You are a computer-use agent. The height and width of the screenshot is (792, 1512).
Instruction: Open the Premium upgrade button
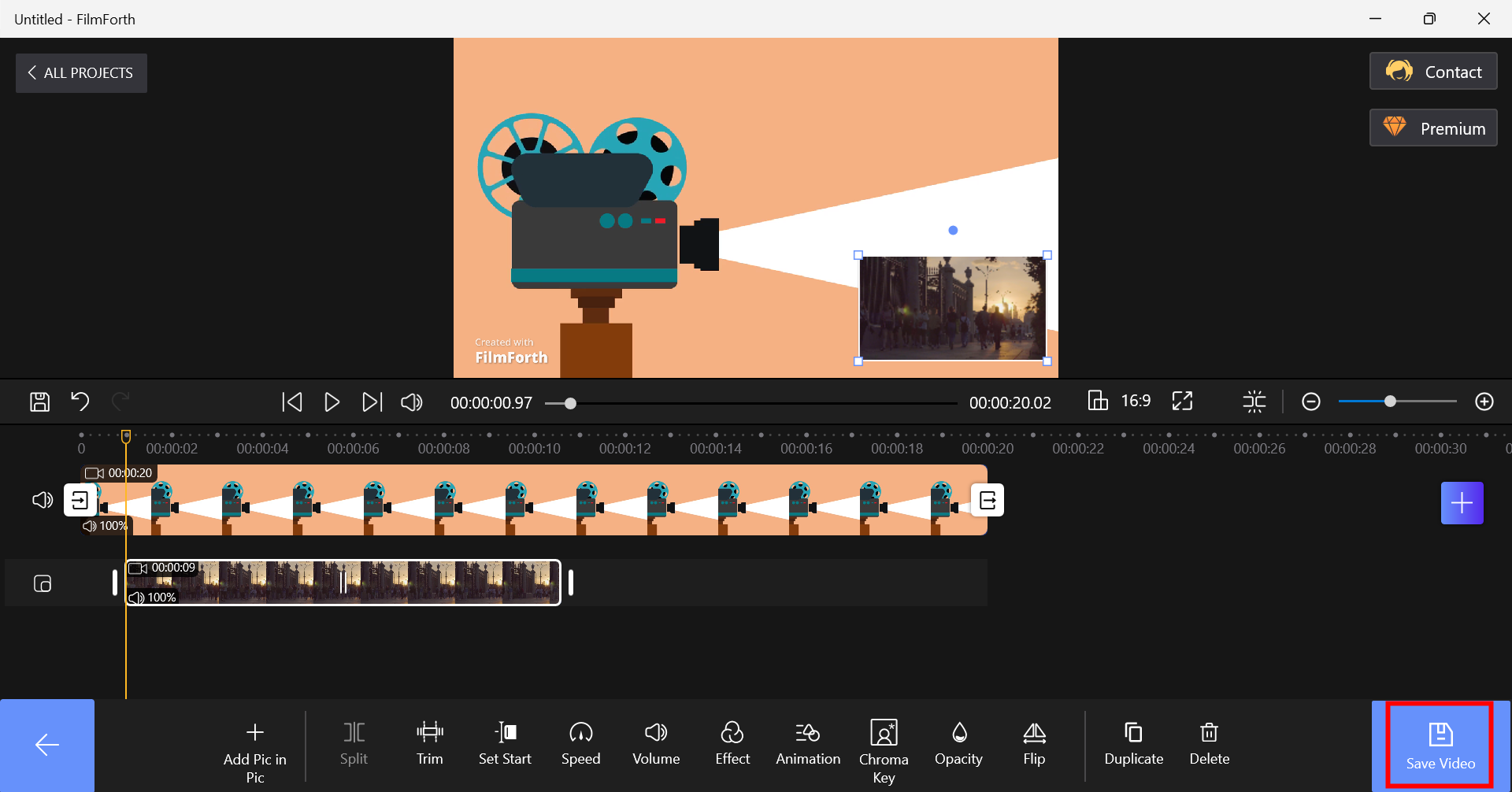click(1433, 128)
